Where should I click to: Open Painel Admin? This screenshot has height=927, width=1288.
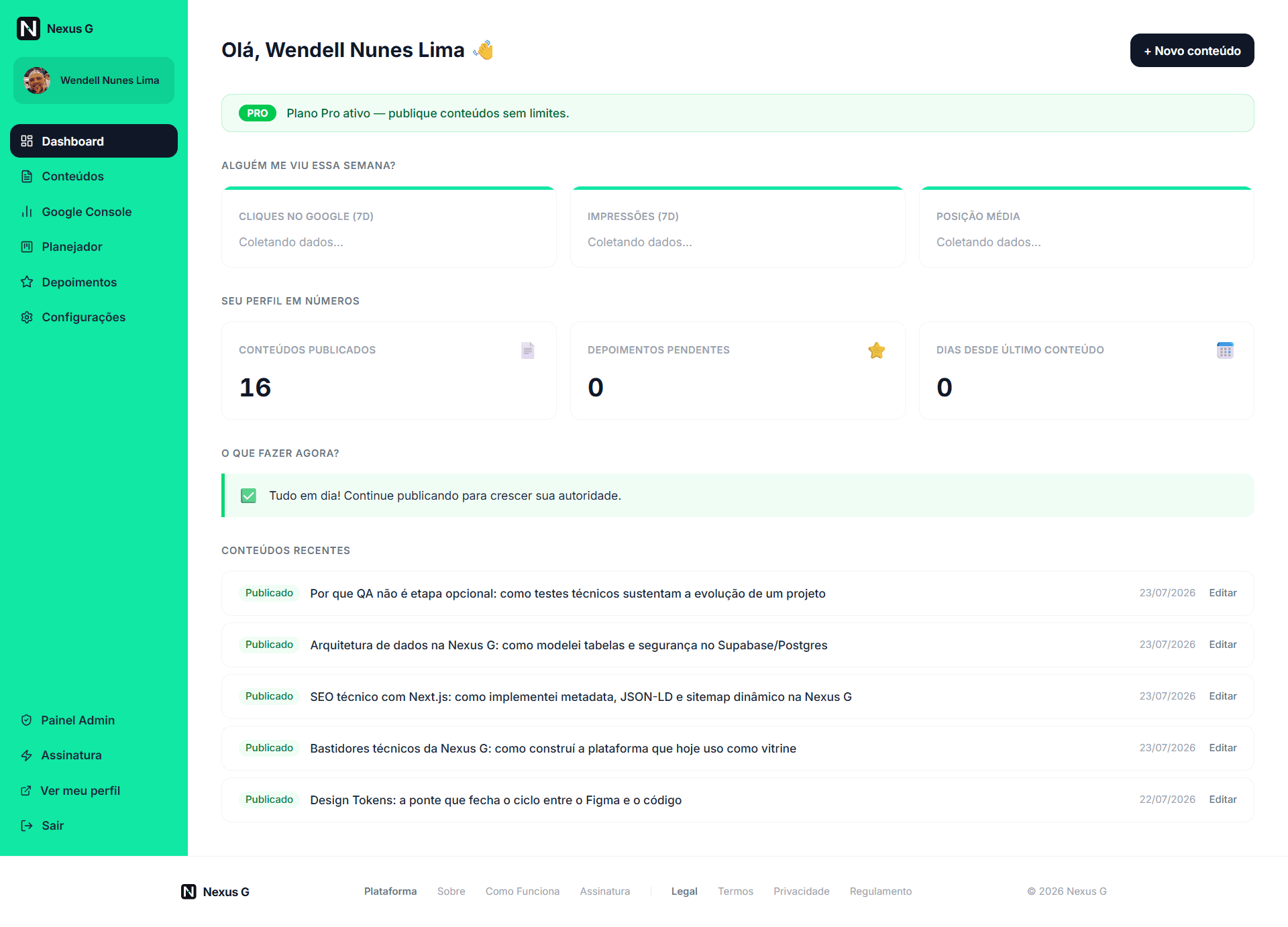click(x=94, y=720)
